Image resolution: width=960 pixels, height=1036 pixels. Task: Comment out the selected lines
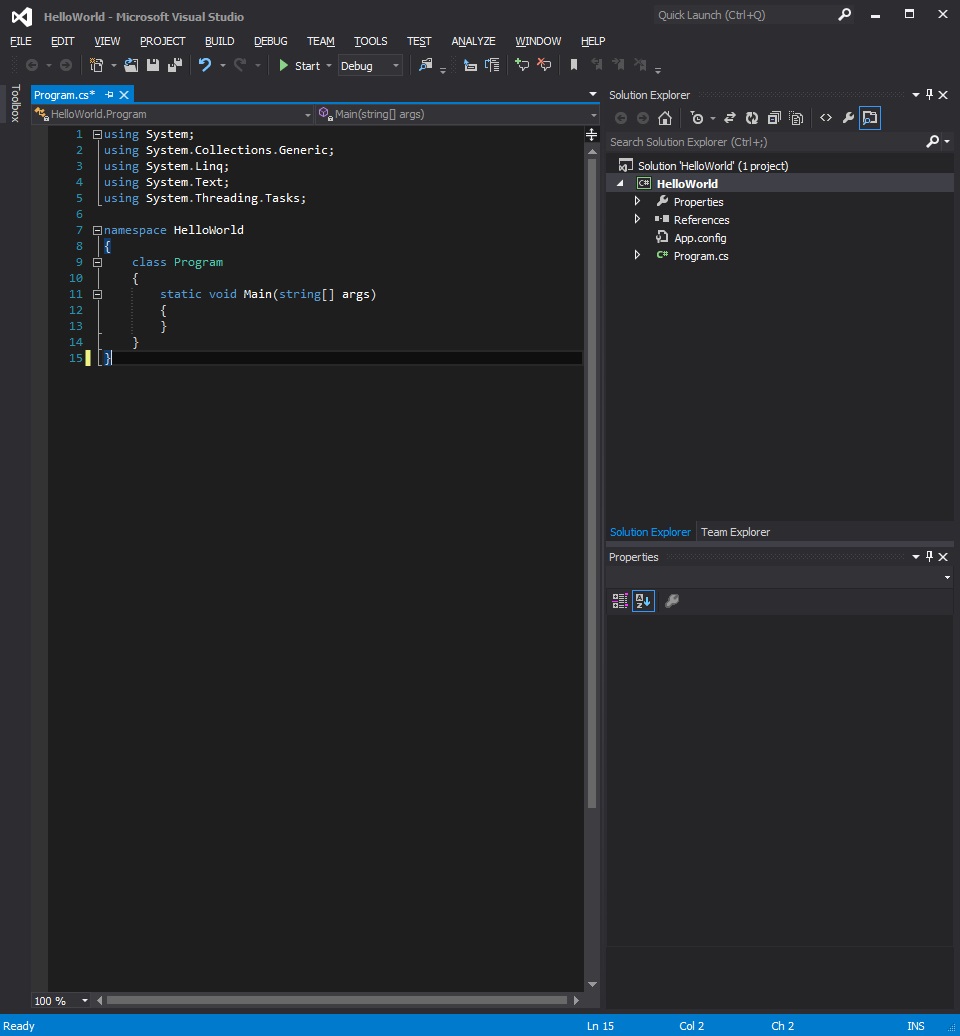coord(522,65)
